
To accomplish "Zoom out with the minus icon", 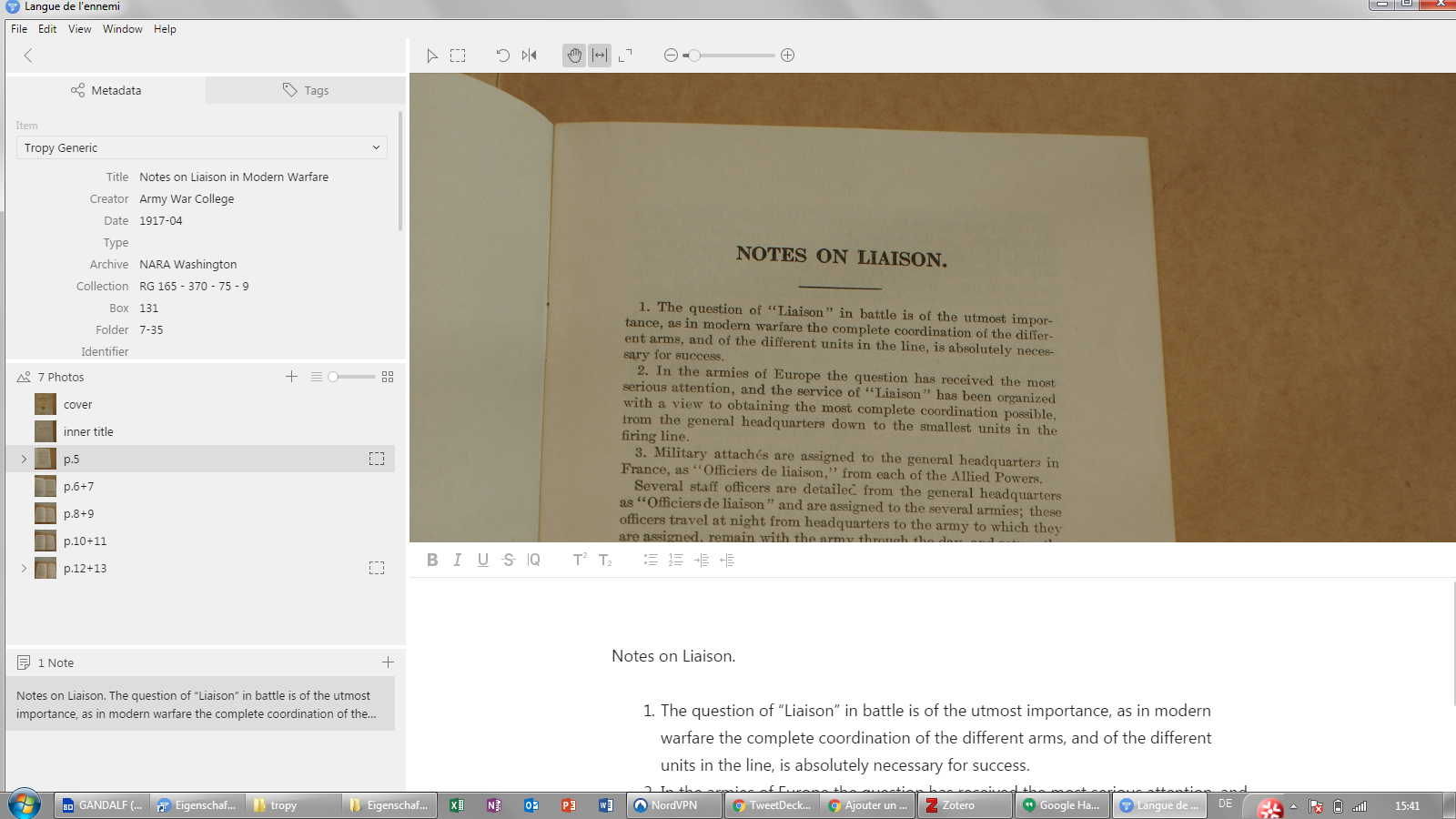I will pyautogui.click(x=671, y=56).
